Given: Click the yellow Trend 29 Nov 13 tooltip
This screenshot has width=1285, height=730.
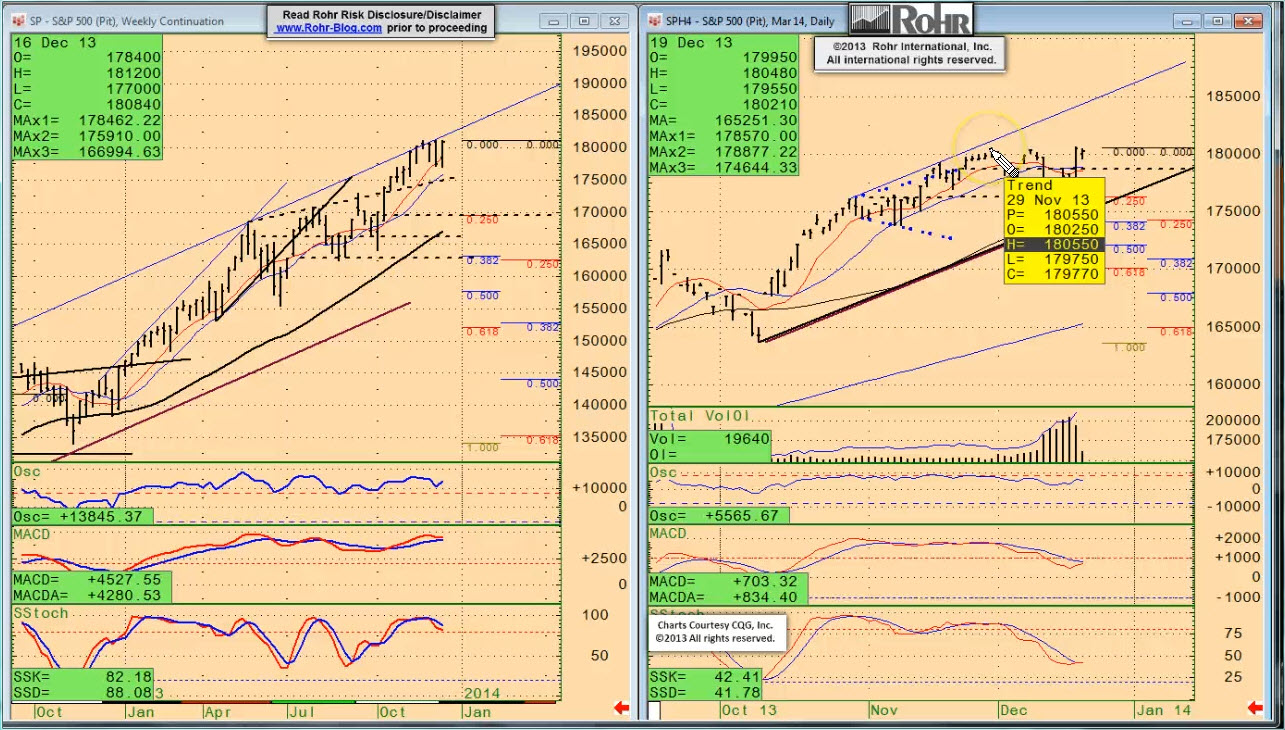Looking at the screenshot, I should point(1053,230).
